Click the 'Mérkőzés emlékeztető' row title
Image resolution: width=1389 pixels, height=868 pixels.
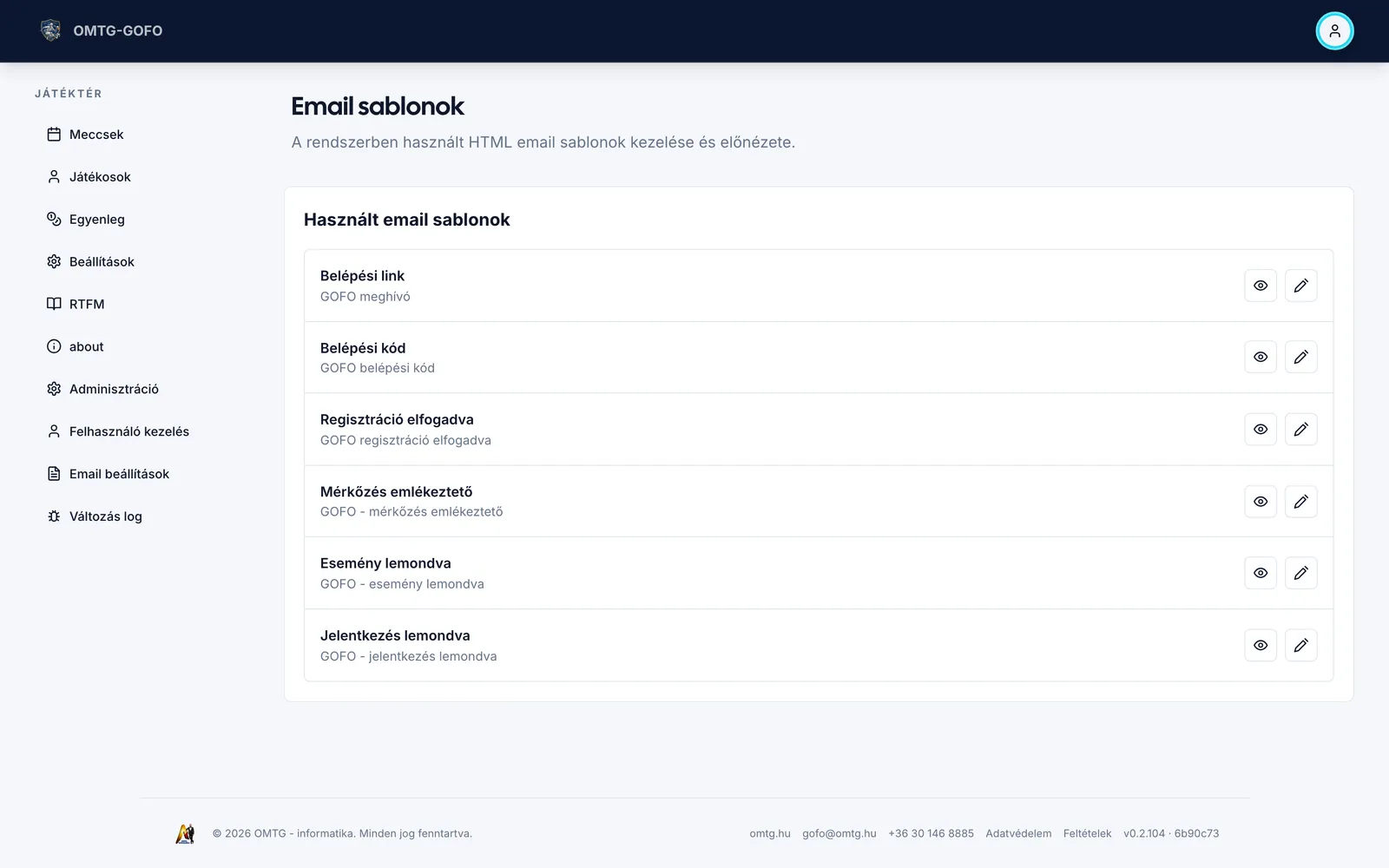click(397, 491)
